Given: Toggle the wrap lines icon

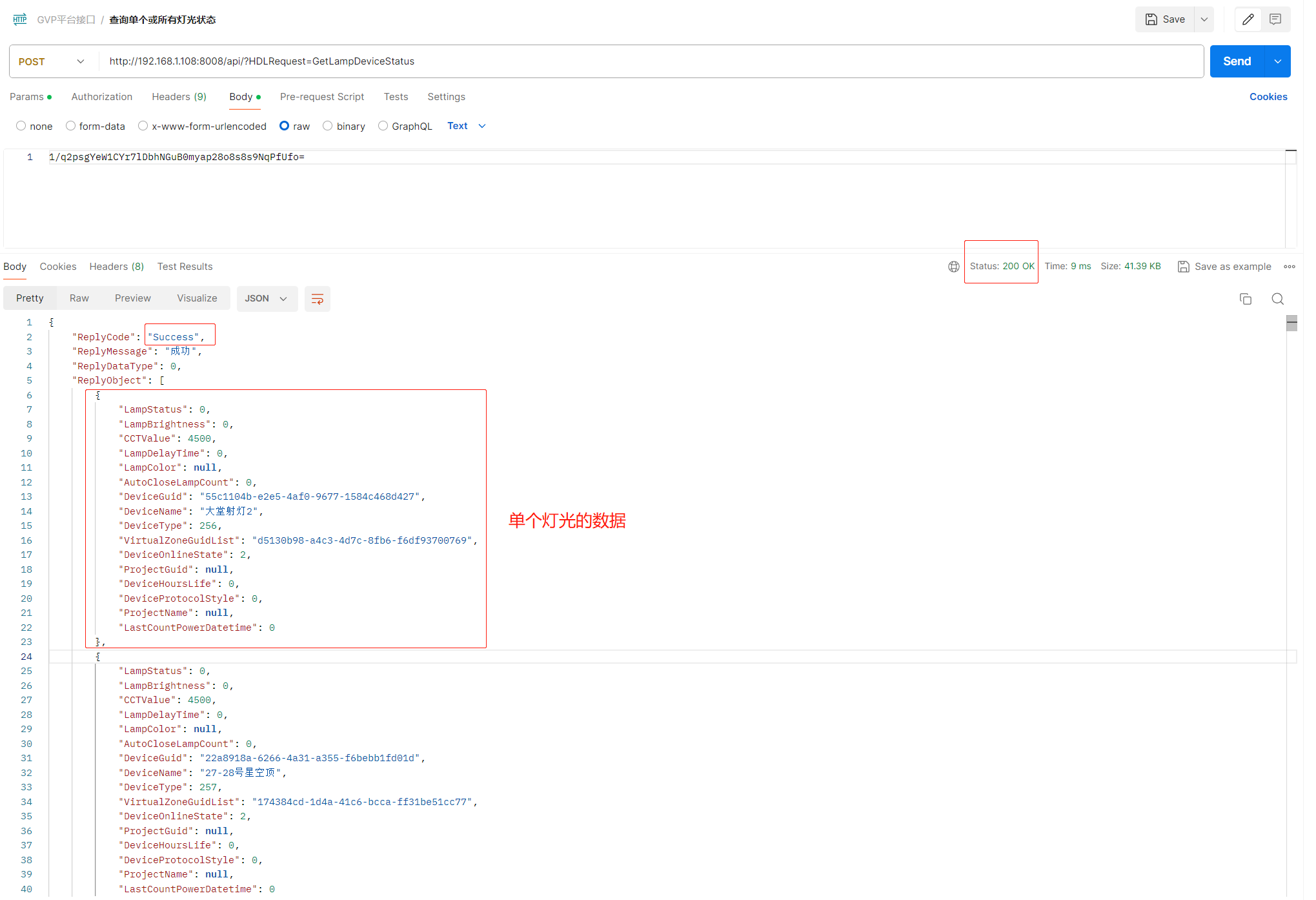Looking at the screenshot, I should (x=318, y=299).
